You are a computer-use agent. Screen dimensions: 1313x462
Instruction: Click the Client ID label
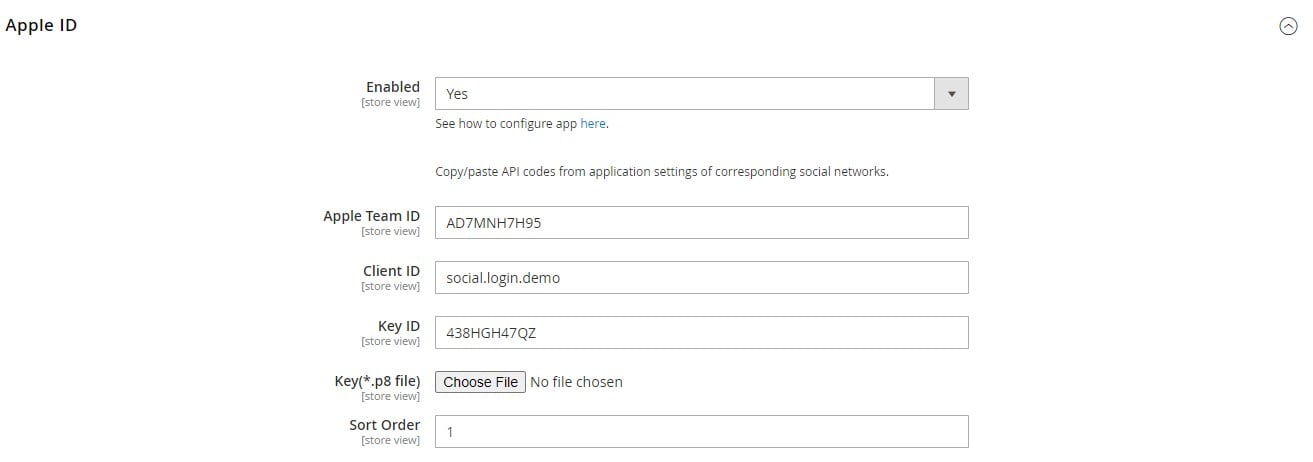point(391,271)
